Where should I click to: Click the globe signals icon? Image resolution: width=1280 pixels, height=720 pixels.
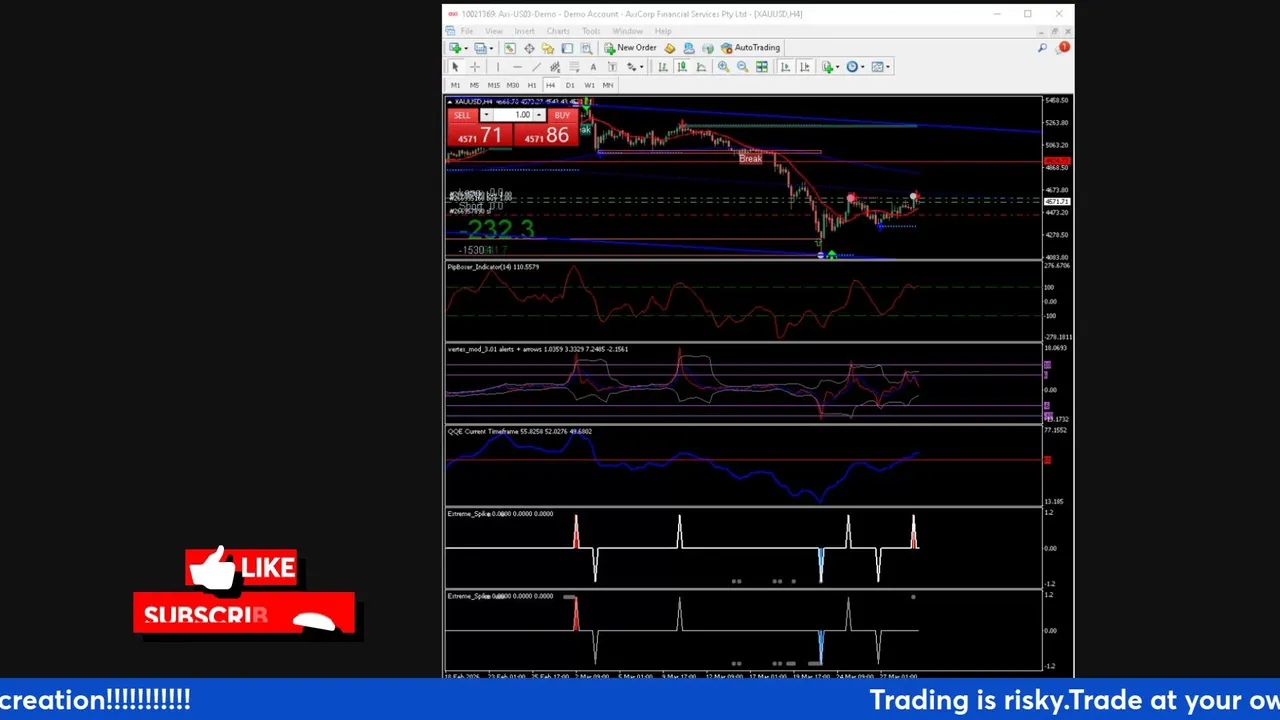coord(708,48)
